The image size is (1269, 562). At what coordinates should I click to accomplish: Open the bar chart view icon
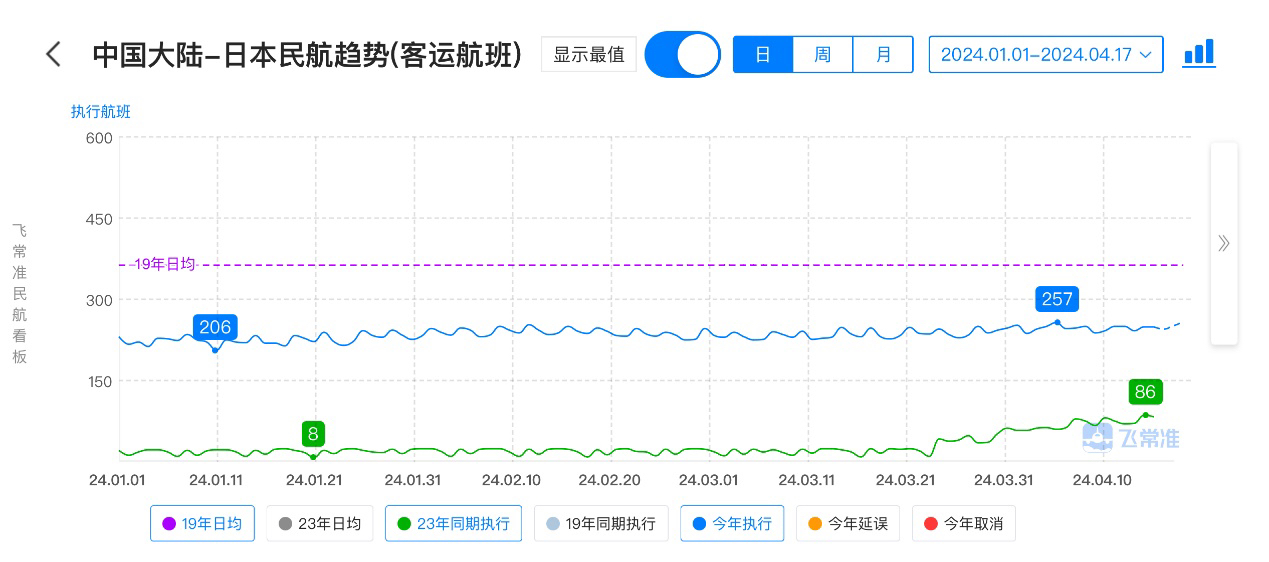pos(1199,53)
